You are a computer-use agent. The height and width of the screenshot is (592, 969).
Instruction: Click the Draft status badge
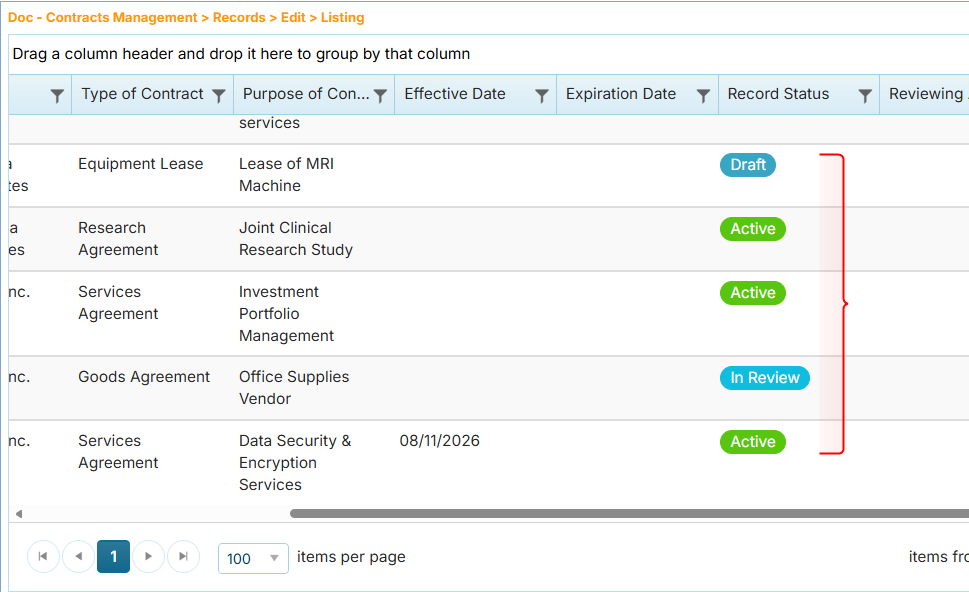[x=748, y=165]
